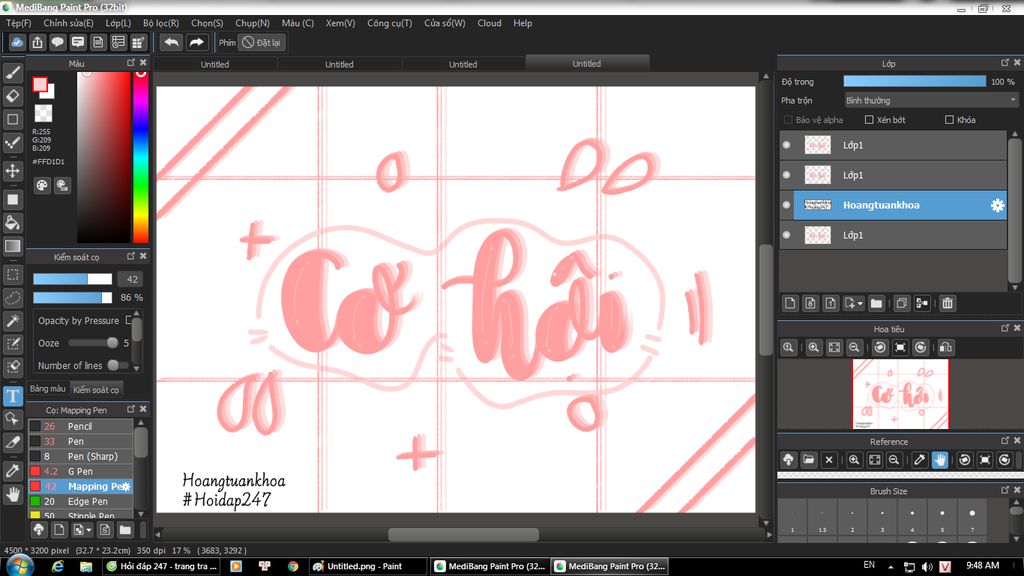The image size is (1024, 576).
Task: Click the export share toolbar icon
Action: [x=37, y=42]
